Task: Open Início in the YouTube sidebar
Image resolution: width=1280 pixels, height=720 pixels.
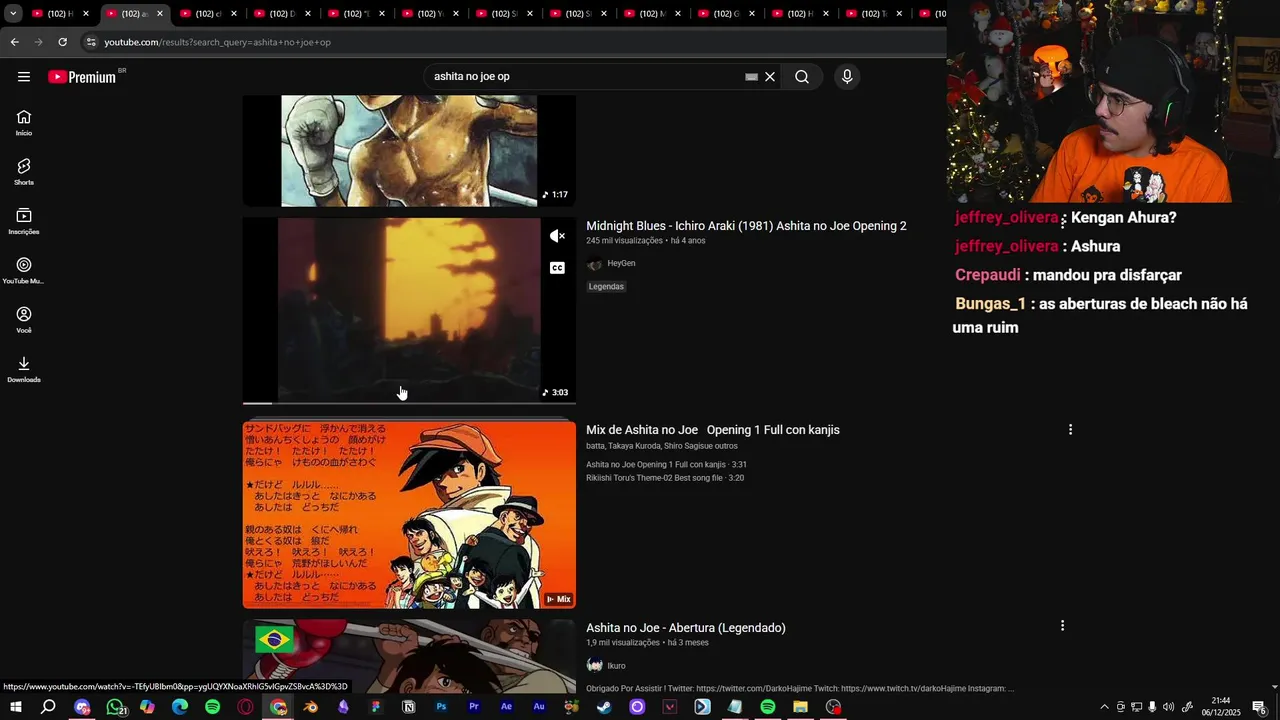Action: (x=24, y=123)
